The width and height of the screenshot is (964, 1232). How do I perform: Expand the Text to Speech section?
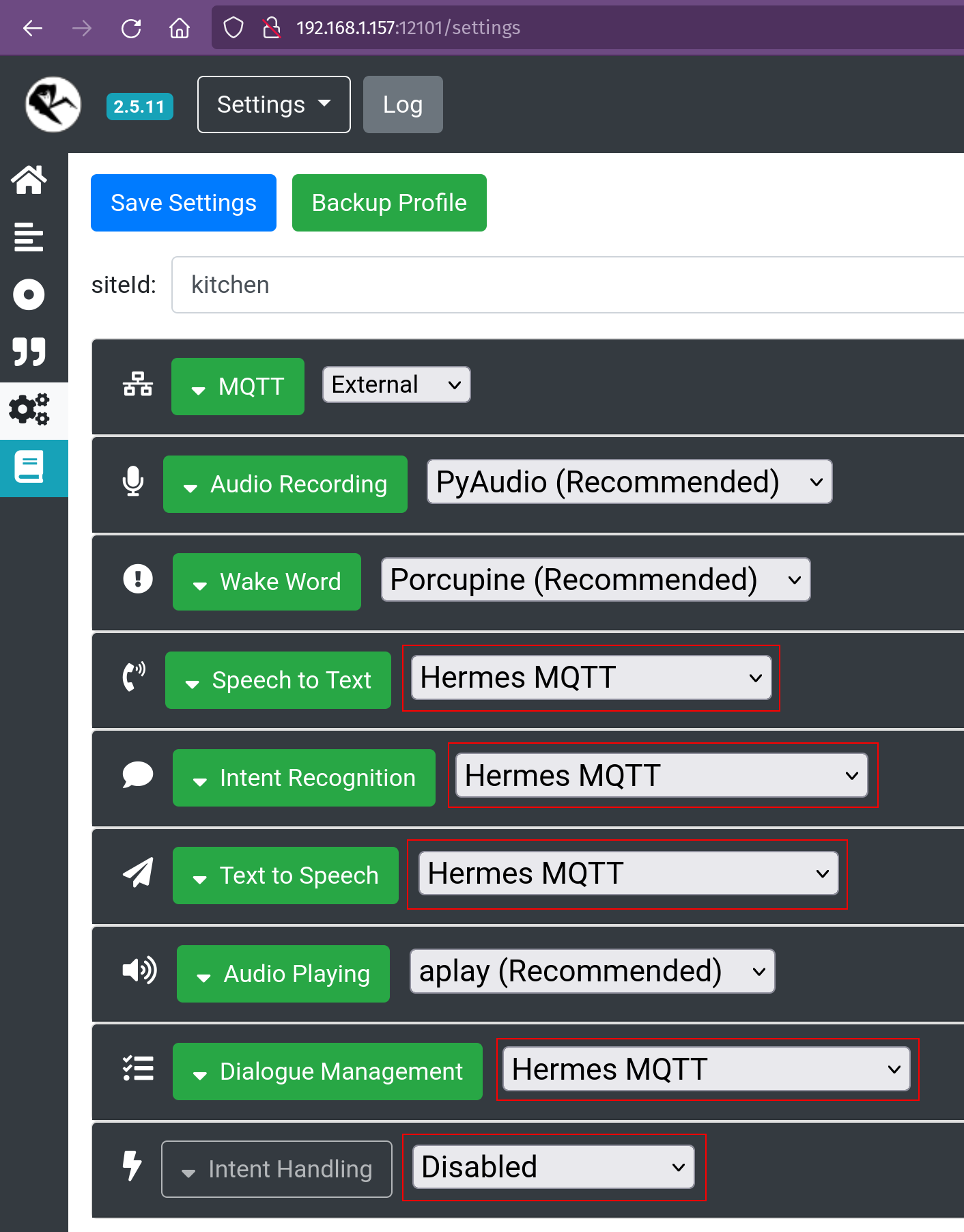[285, 876]
